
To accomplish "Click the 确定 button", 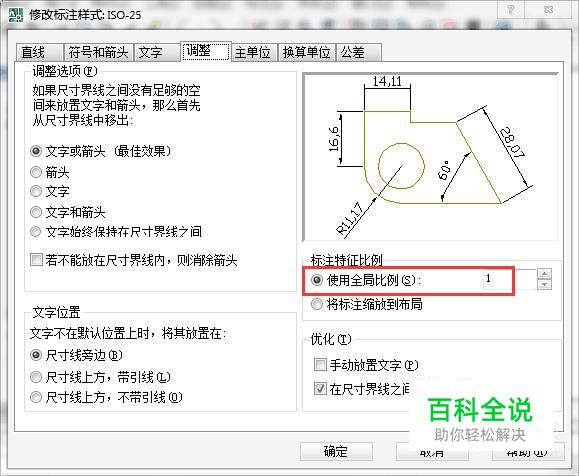I will (336, 451).
